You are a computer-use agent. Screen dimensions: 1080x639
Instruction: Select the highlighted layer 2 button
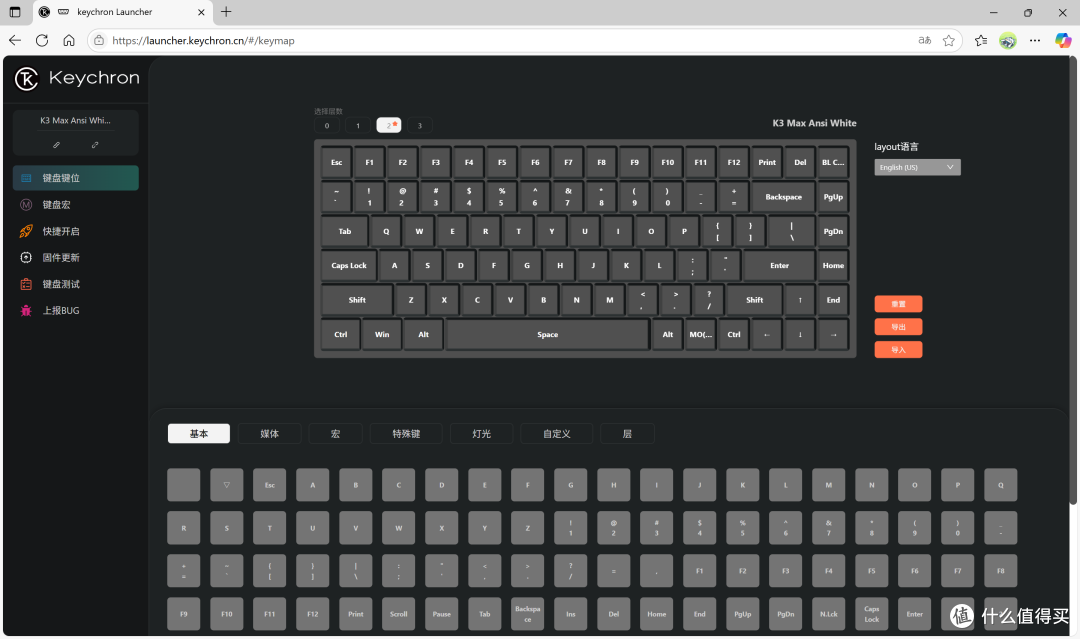388,125
